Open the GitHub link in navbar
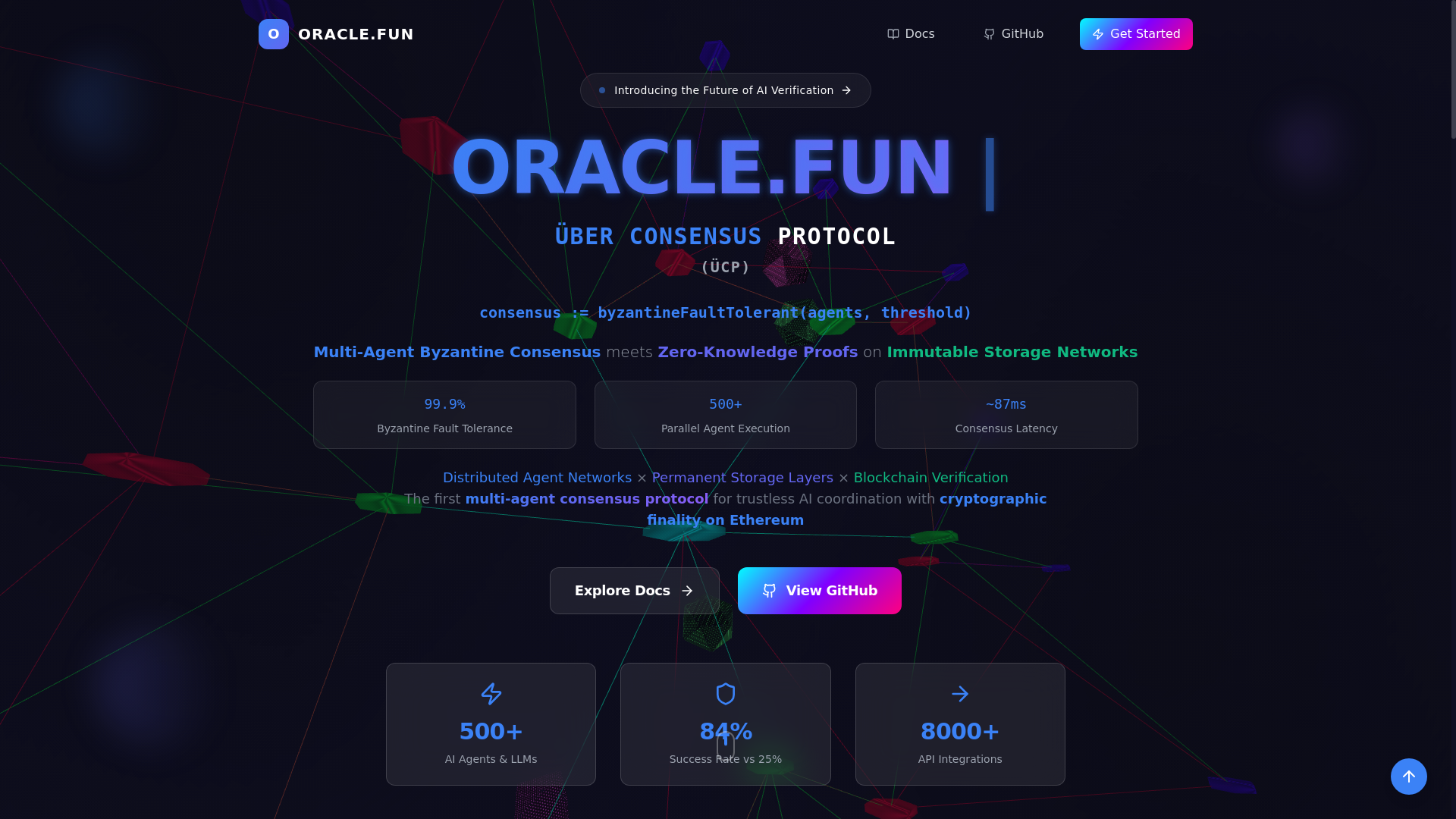 (x=1013, y=34)
